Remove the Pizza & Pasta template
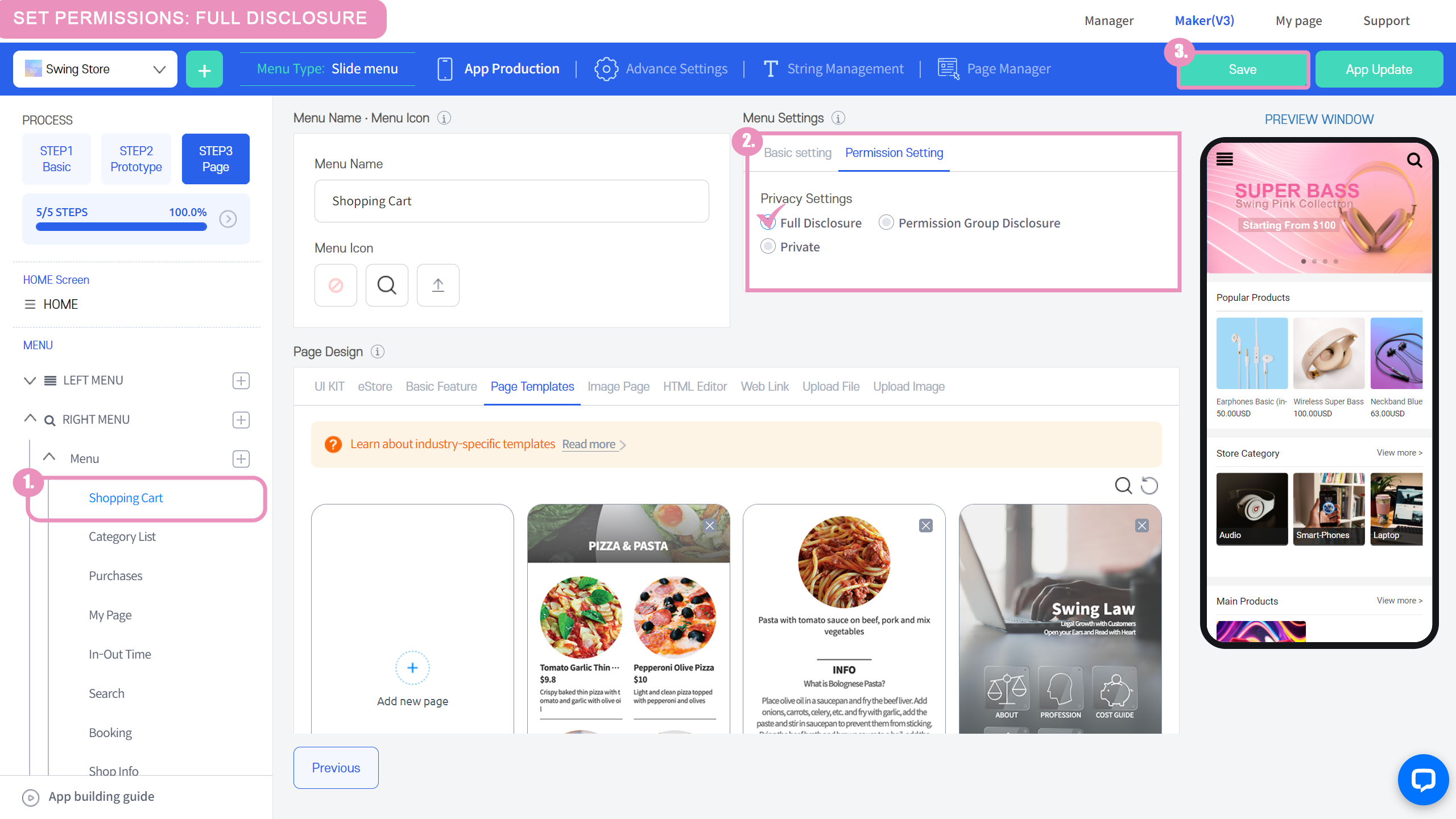Image resolution: width=1456 pixels, height=819 pixels. [x=710, y=526]
